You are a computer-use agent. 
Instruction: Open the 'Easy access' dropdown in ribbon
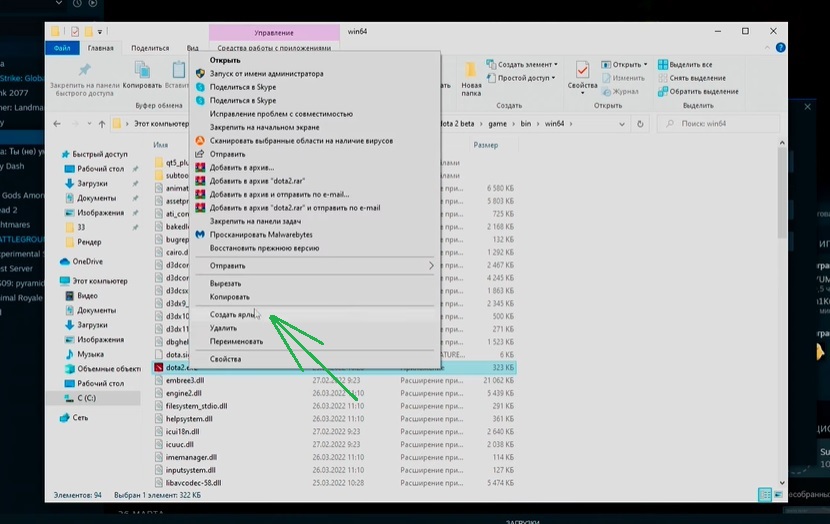coord(527,78)
